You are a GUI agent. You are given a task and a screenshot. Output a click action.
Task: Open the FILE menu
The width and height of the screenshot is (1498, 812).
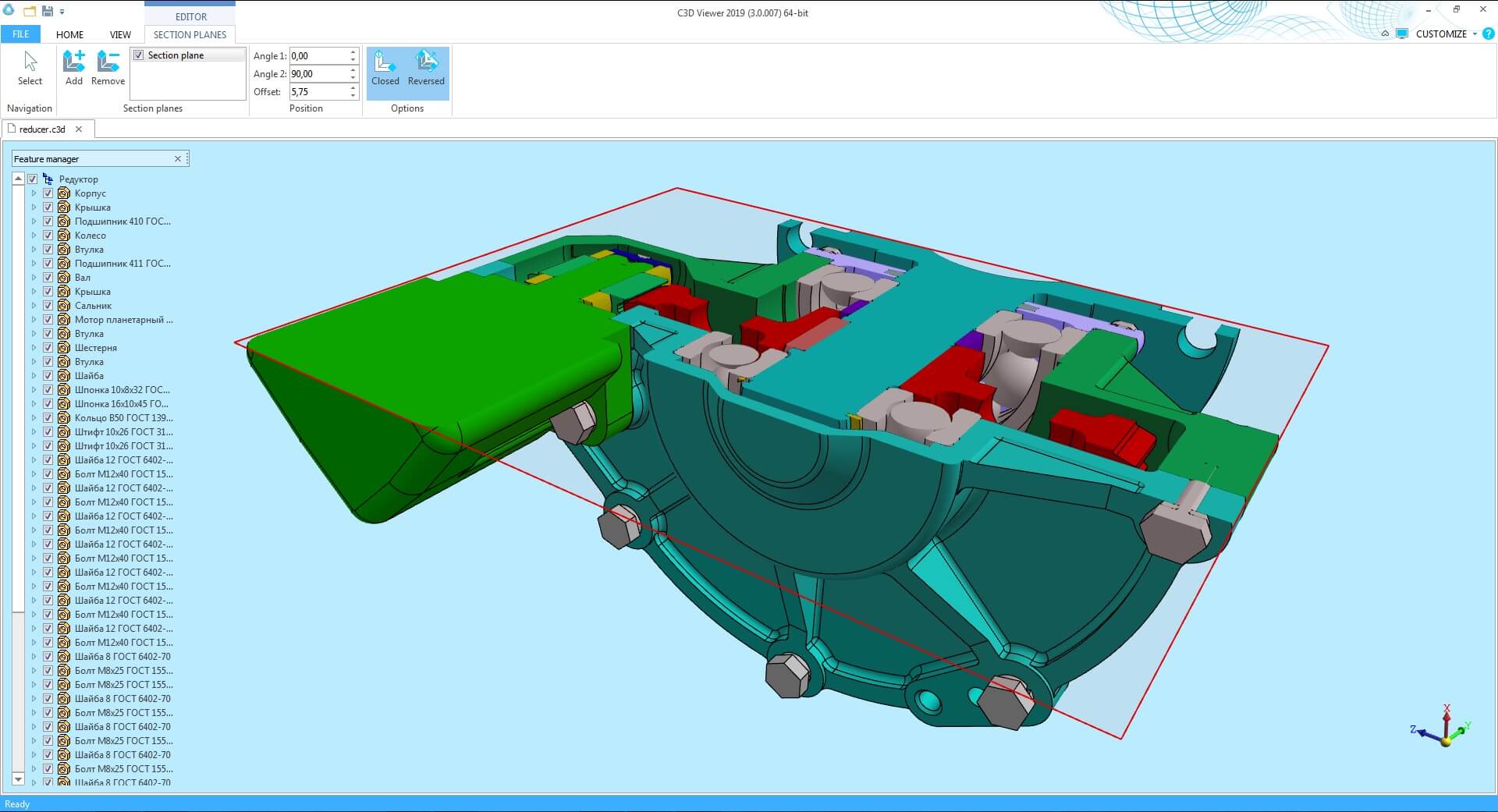pyautogui.click(x=20, y=34)
